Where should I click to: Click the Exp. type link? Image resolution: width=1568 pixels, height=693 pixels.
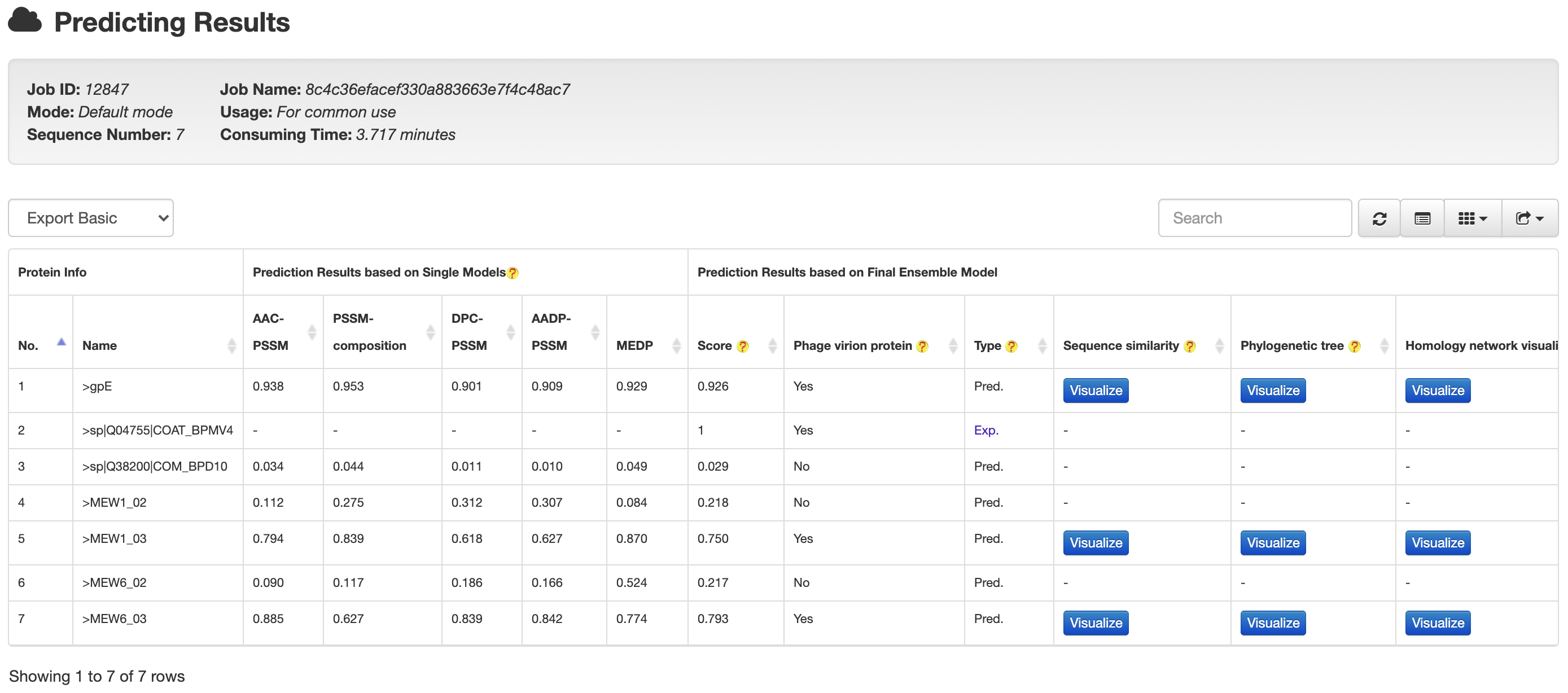tap(986, 430)
